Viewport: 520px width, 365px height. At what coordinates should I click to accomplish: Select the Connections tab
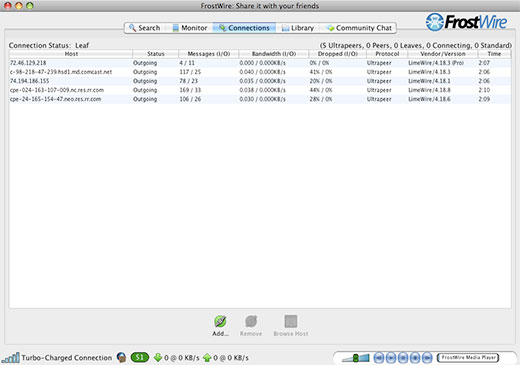pos(244,28)
